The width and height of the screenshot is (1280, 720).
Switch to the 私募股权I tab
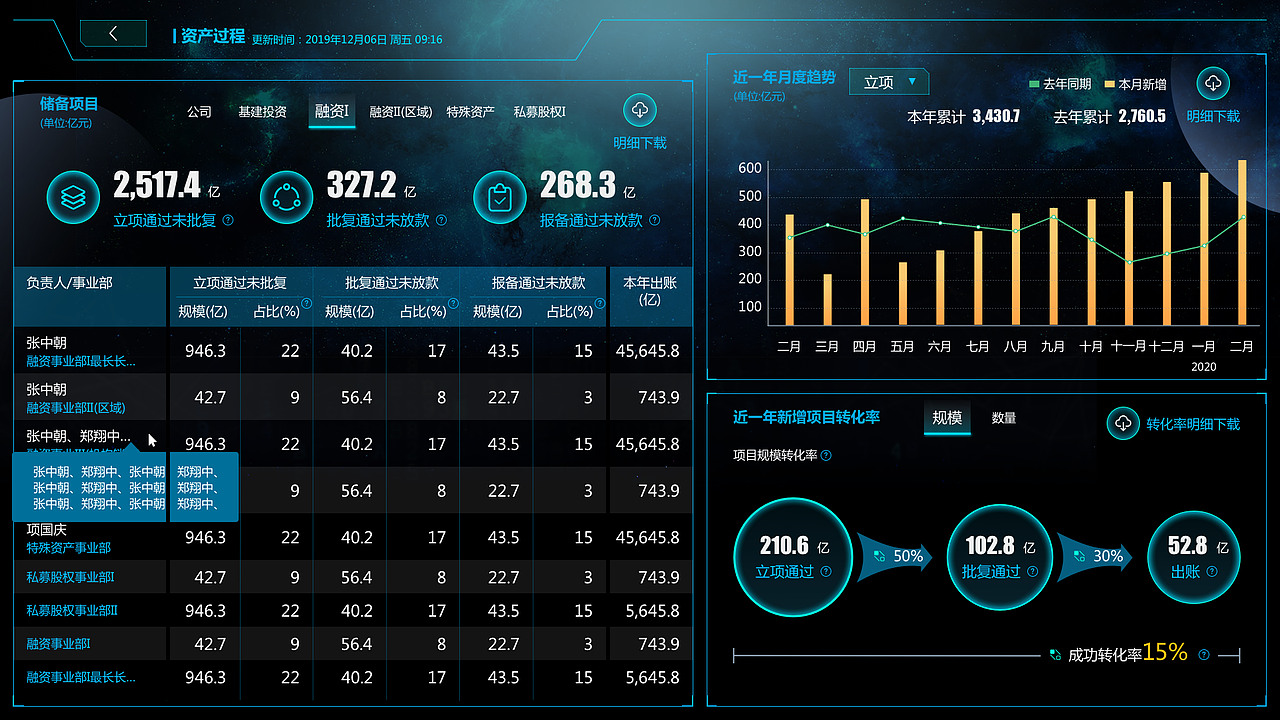[540, 112]
